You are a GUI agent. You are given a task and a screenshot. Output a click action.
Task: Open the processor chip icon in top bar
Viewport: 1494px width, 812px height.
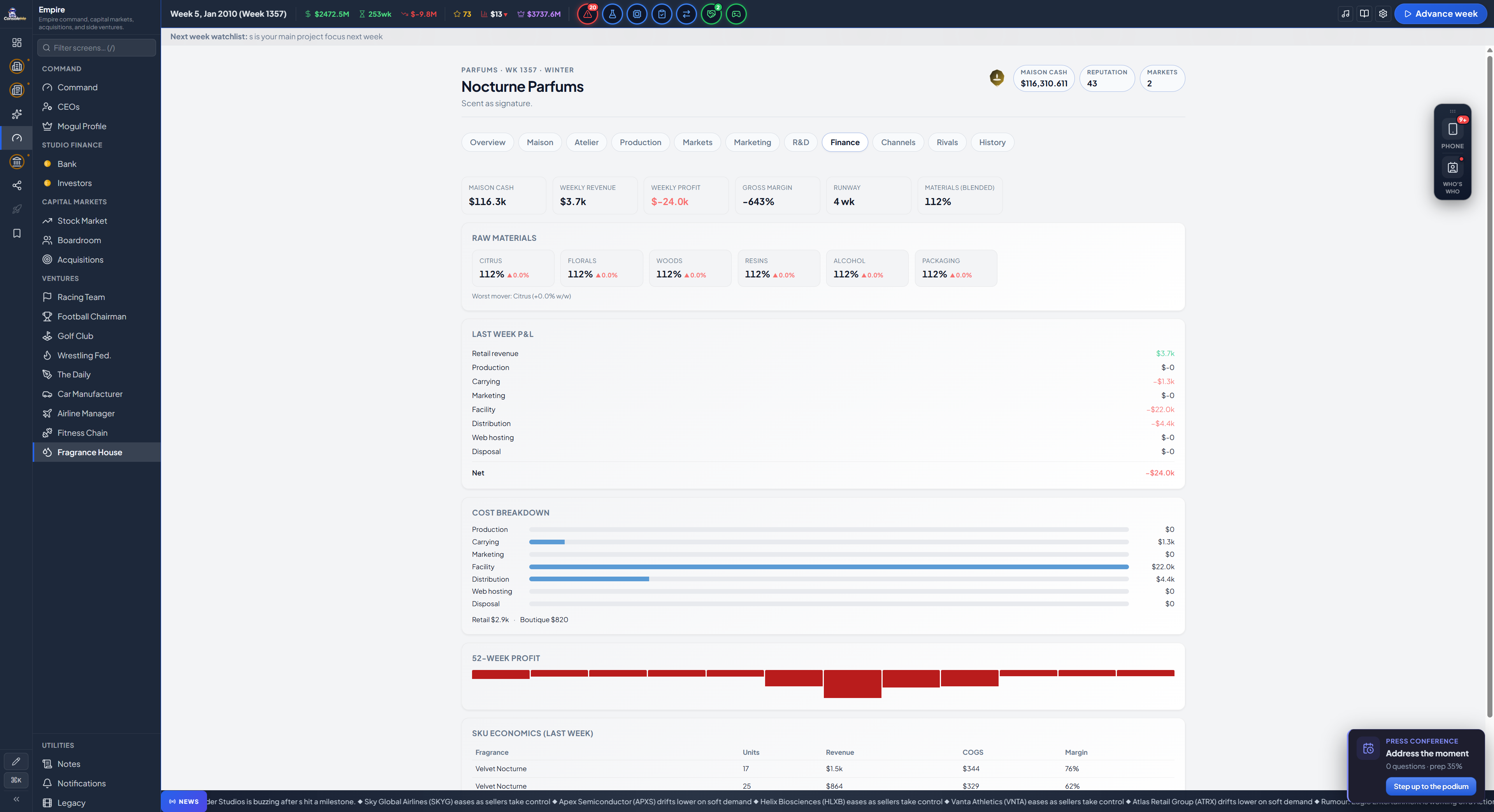637,14
